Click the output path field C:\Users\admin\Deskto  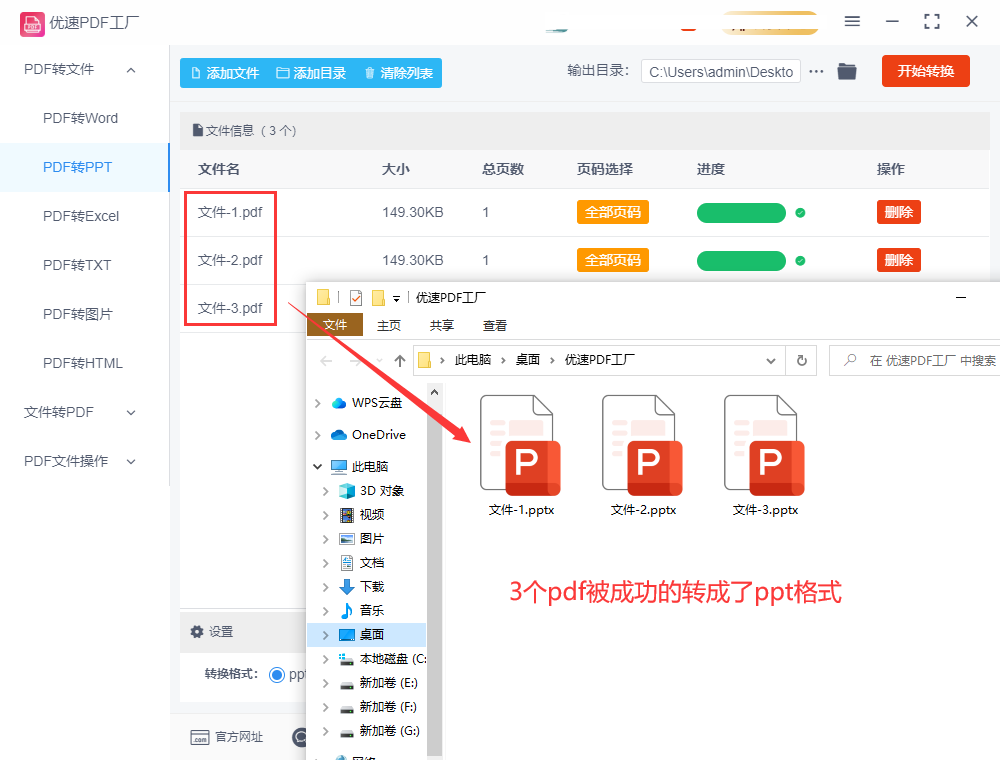click(721, 71)
